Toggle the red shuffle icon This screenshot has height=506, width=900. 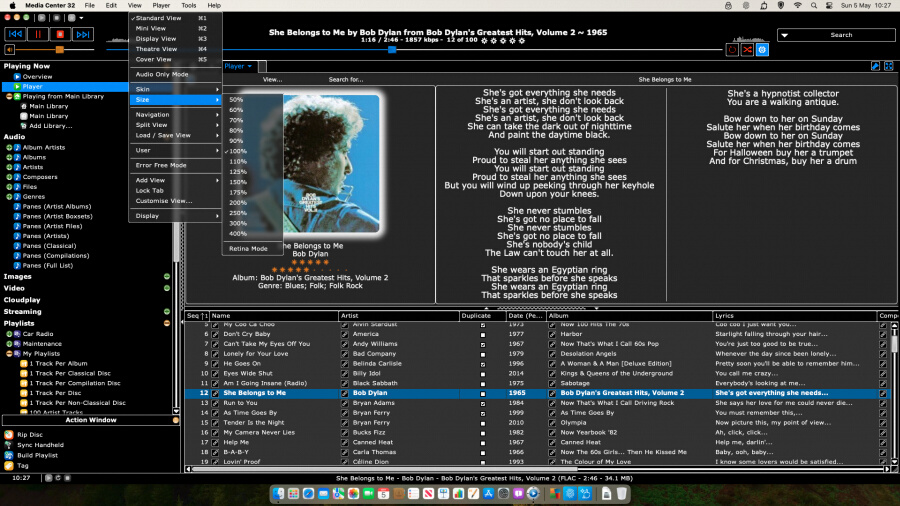pyautogui.click(x=747, y=50)
